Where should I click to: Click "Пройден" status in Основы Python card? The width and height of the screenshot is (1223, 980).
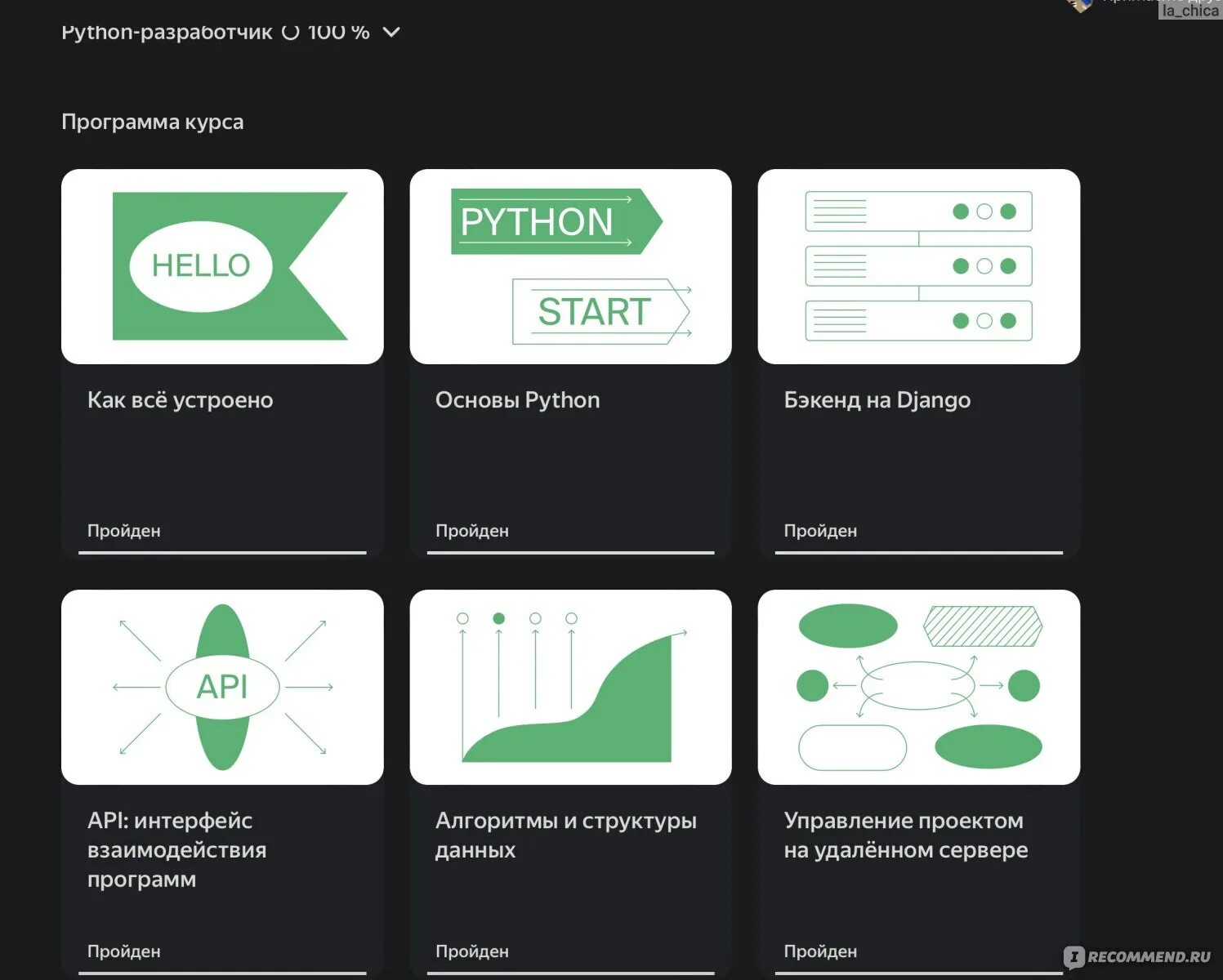point(471,531)
